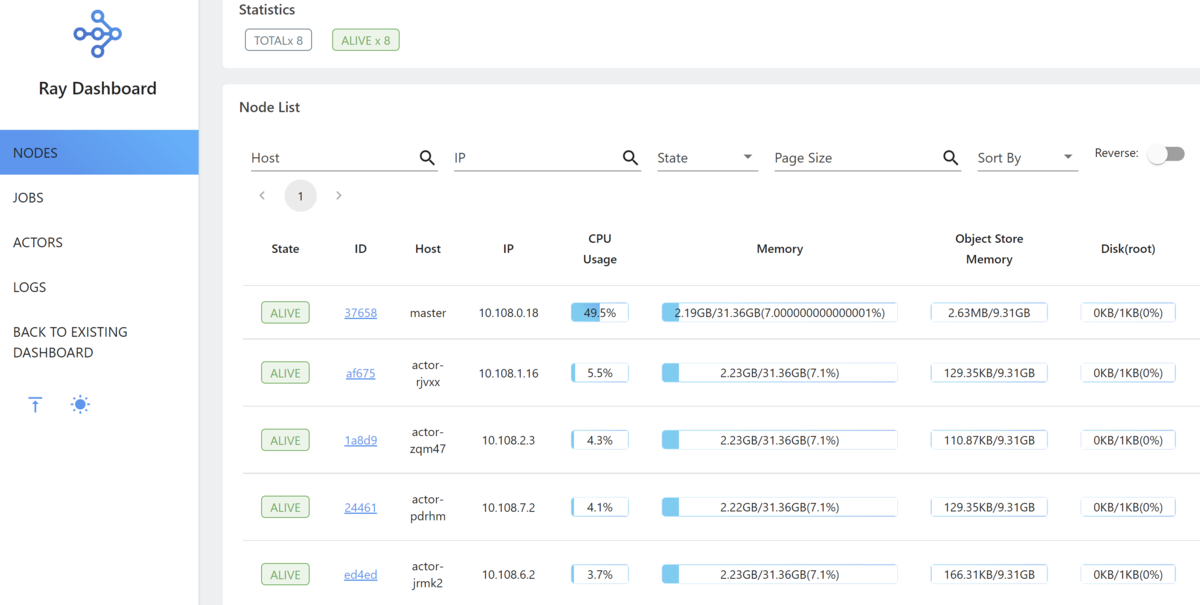Click the host name actor-zqm47
The width and height of the screenshot is (1200, 605).
coord(428,440)
